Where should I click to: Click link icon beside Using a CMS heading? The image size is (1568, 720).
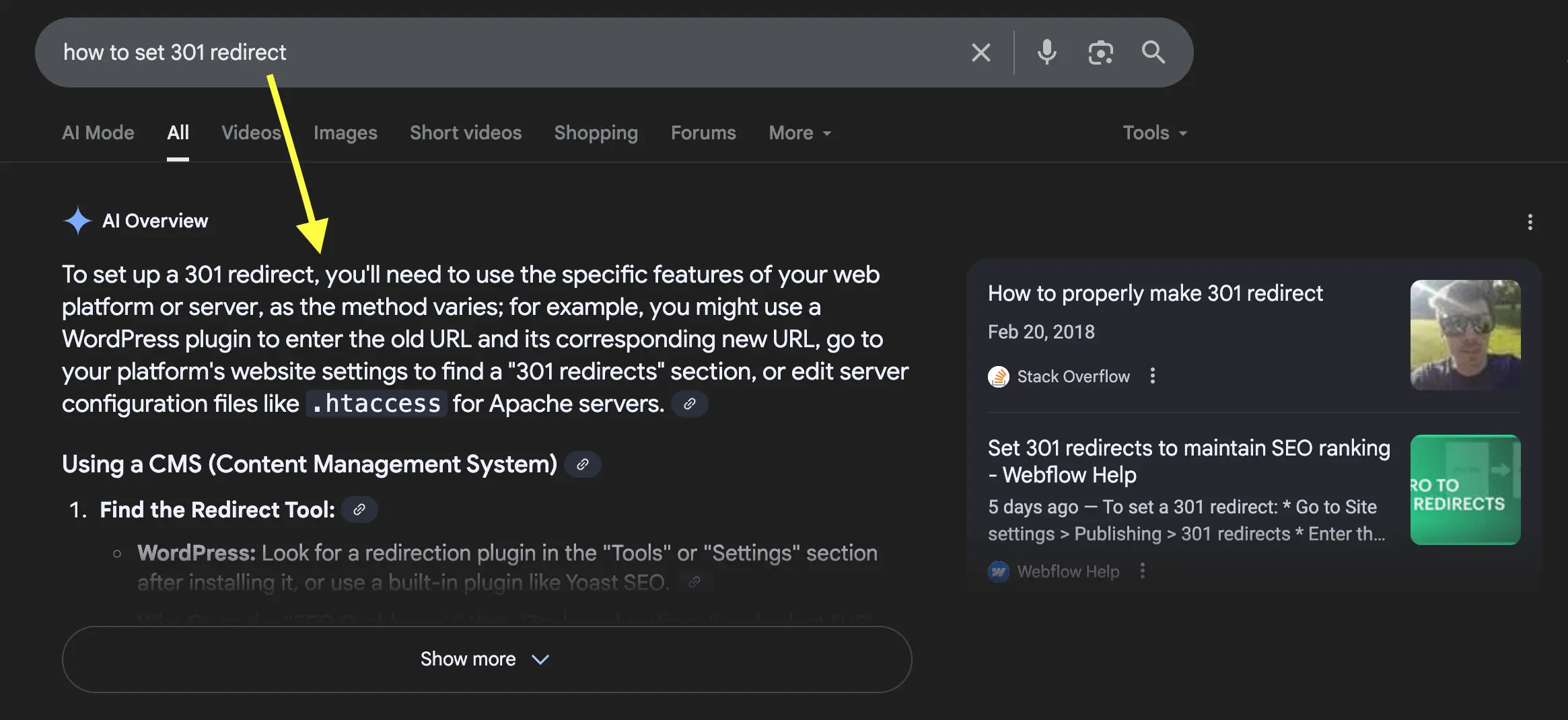[583, 464]
